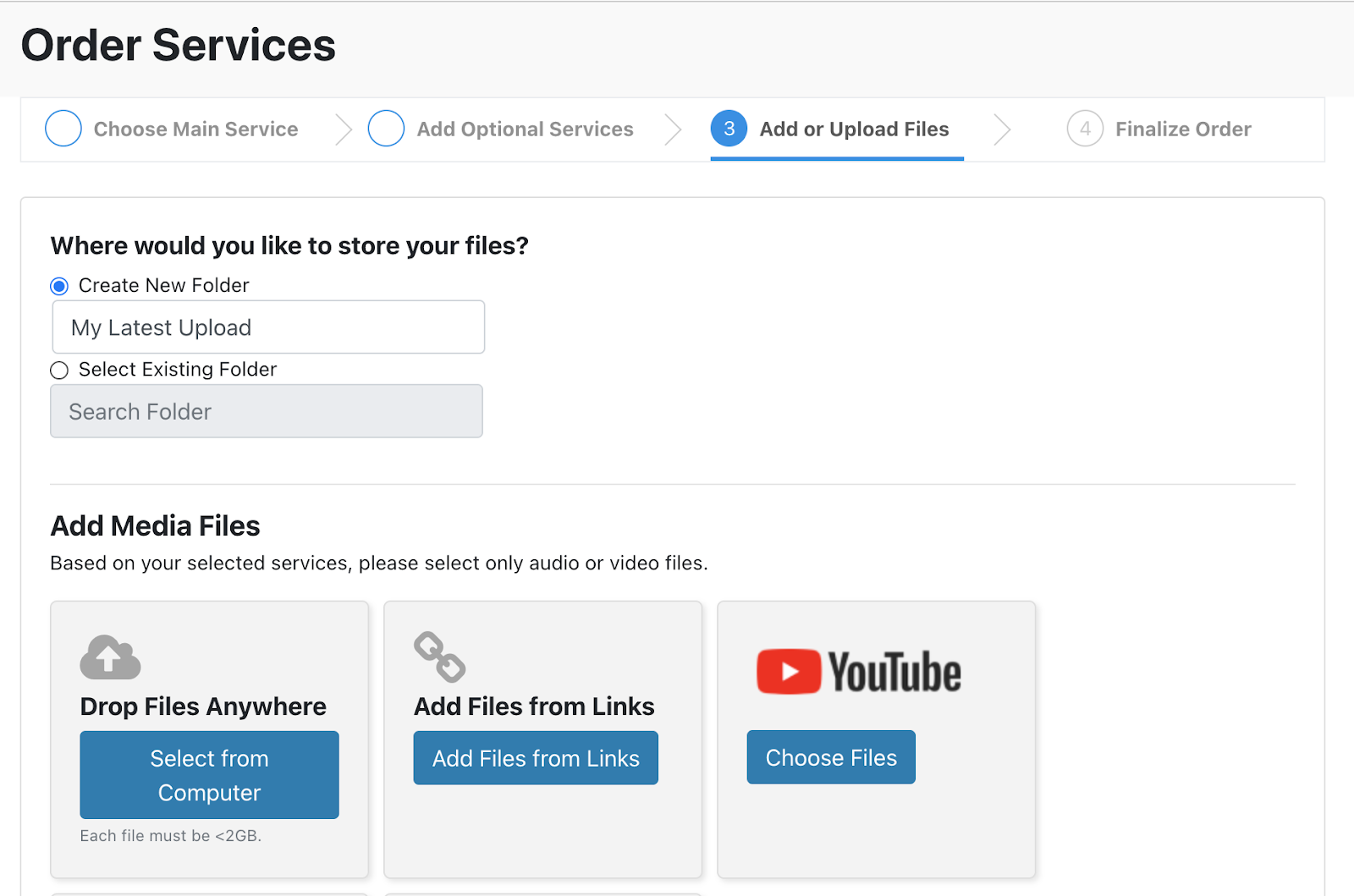1354x896 pixels.
Task: Click the chevron after Add Optional Services
Action: point(673,129)
